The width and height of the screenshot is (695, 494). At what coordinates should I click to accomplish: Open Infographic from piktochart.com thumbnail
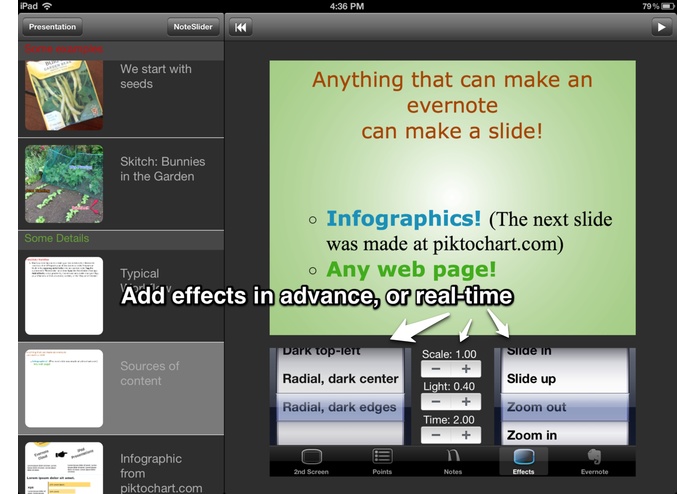pos(64,468)
